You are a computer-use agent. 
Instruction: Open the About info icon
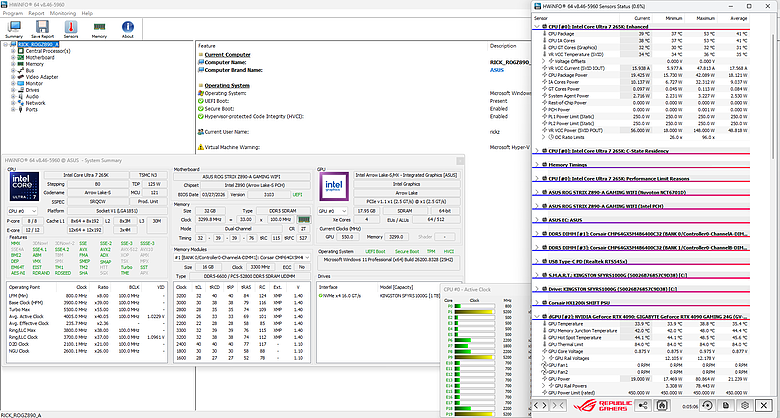point(127,29)
